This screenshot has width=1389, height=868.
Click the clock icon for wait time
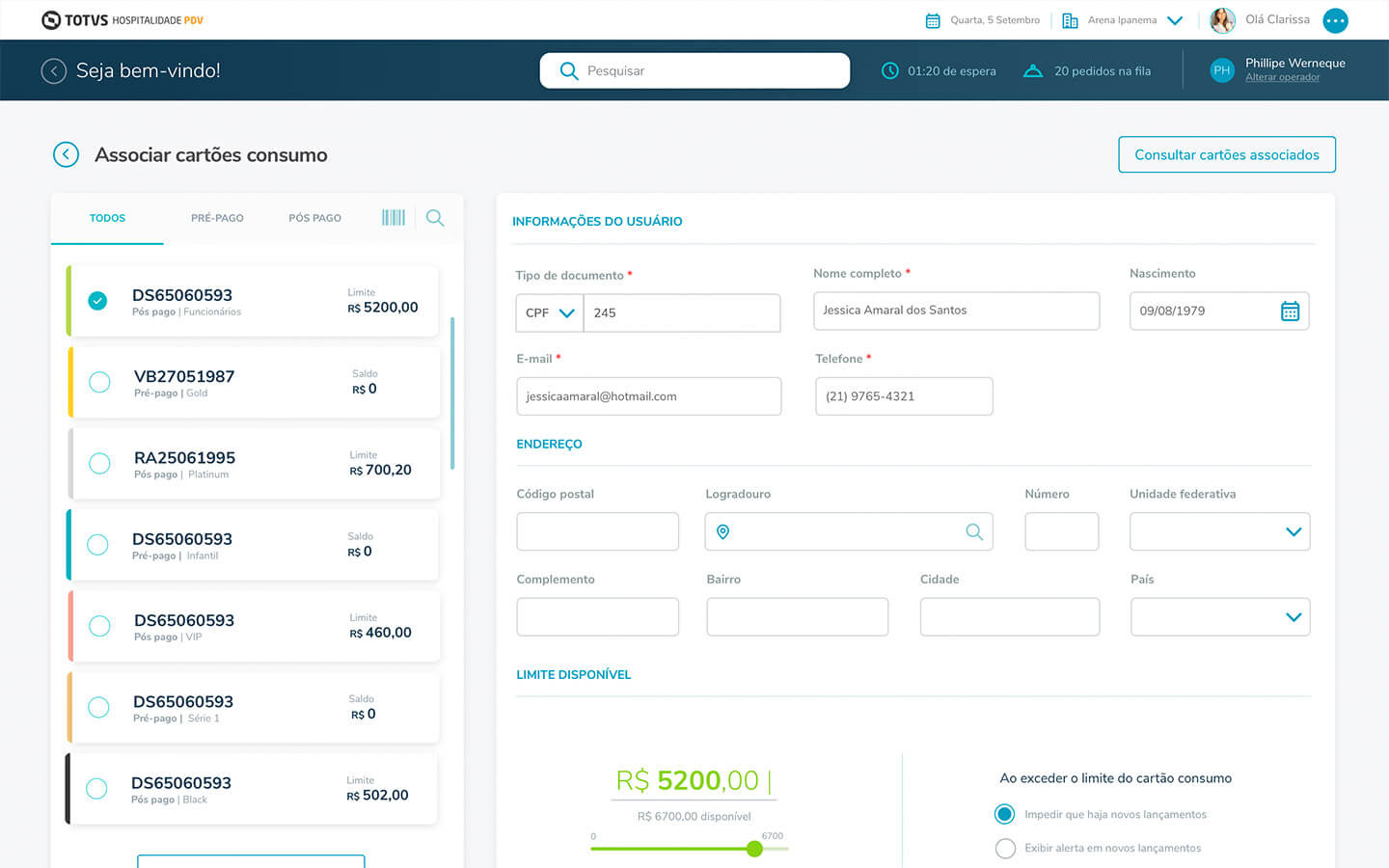pyautogui.click(x=890, y=70)
